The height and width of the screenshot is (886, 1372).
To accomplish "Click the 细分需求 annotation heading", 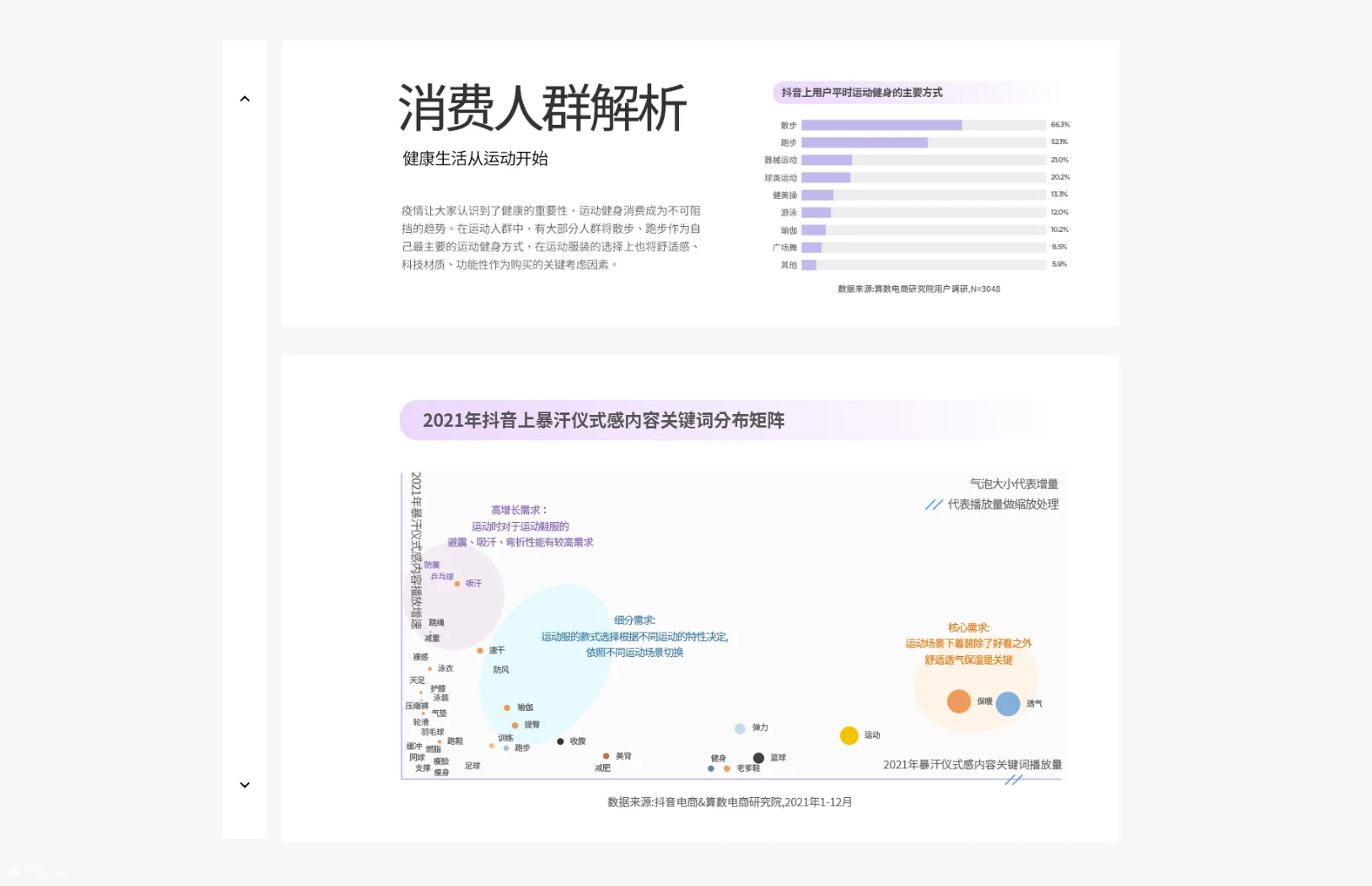I will 635,620.
